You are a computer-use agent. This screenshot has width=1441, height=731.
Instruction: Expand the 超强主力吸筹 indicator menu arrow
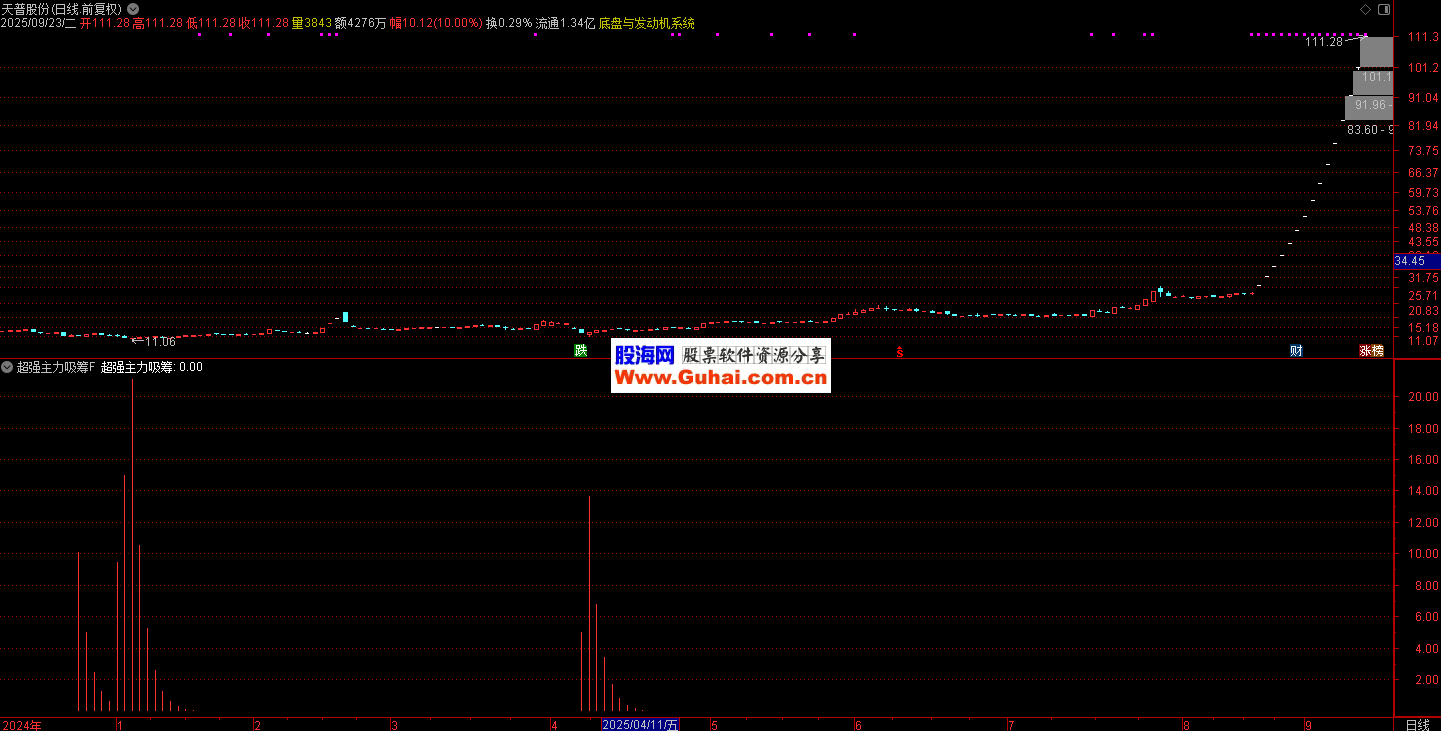7,367
